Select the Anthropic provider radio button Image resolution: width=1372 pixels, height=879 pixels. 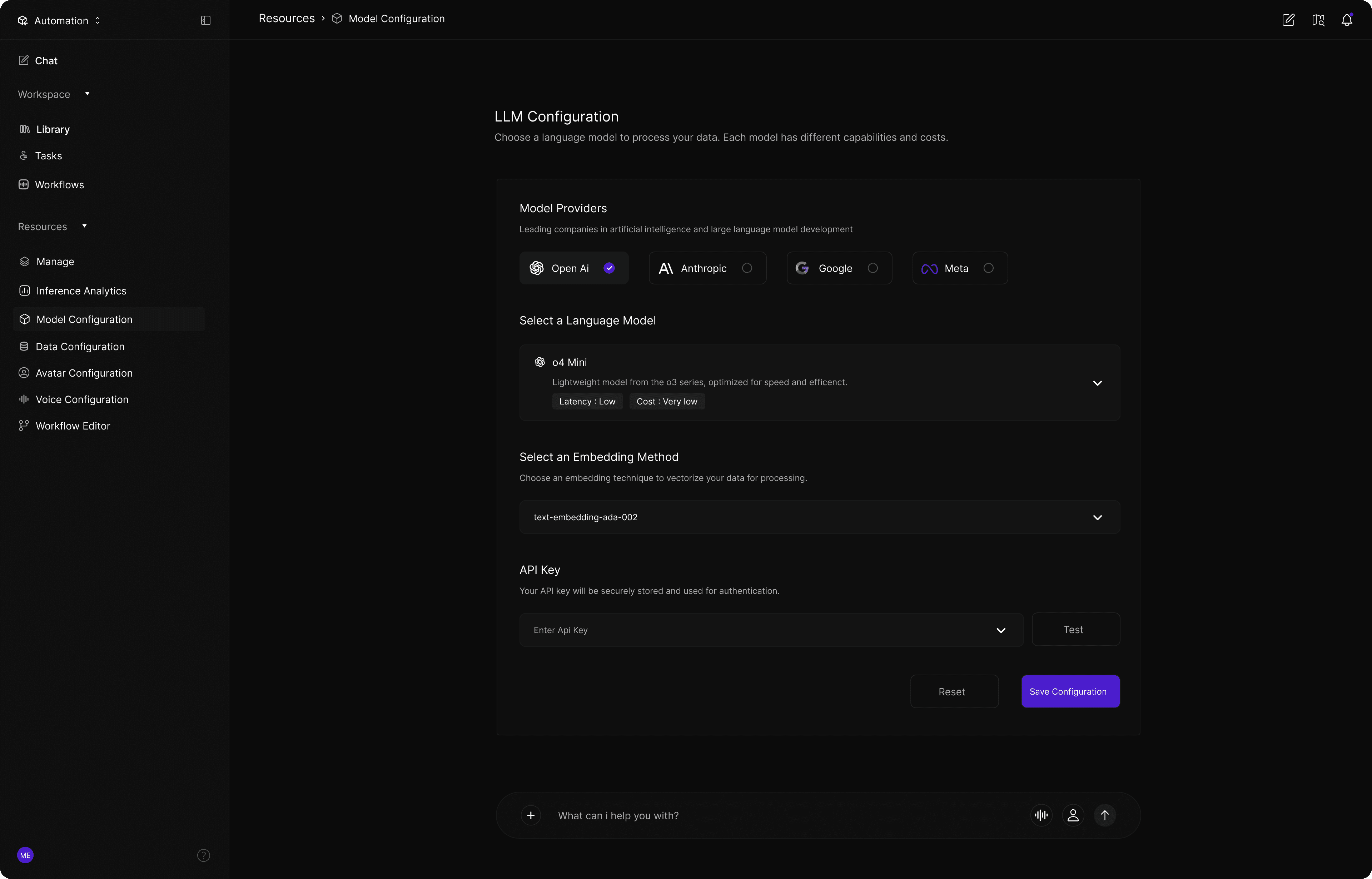coord(746,268)
